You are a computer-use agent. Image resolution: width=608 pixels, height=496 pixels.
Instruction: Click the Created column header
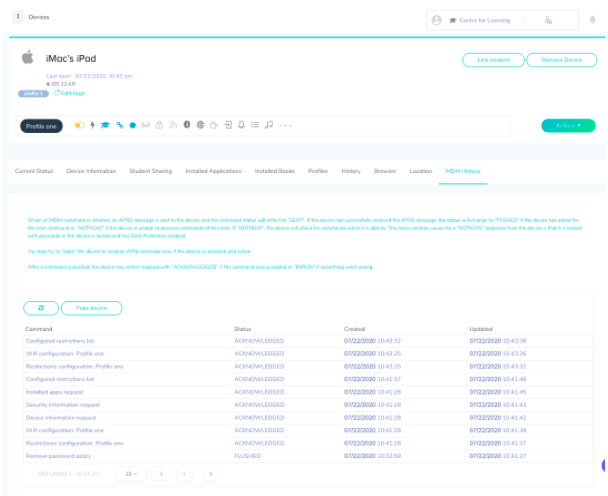coord(354,329)
